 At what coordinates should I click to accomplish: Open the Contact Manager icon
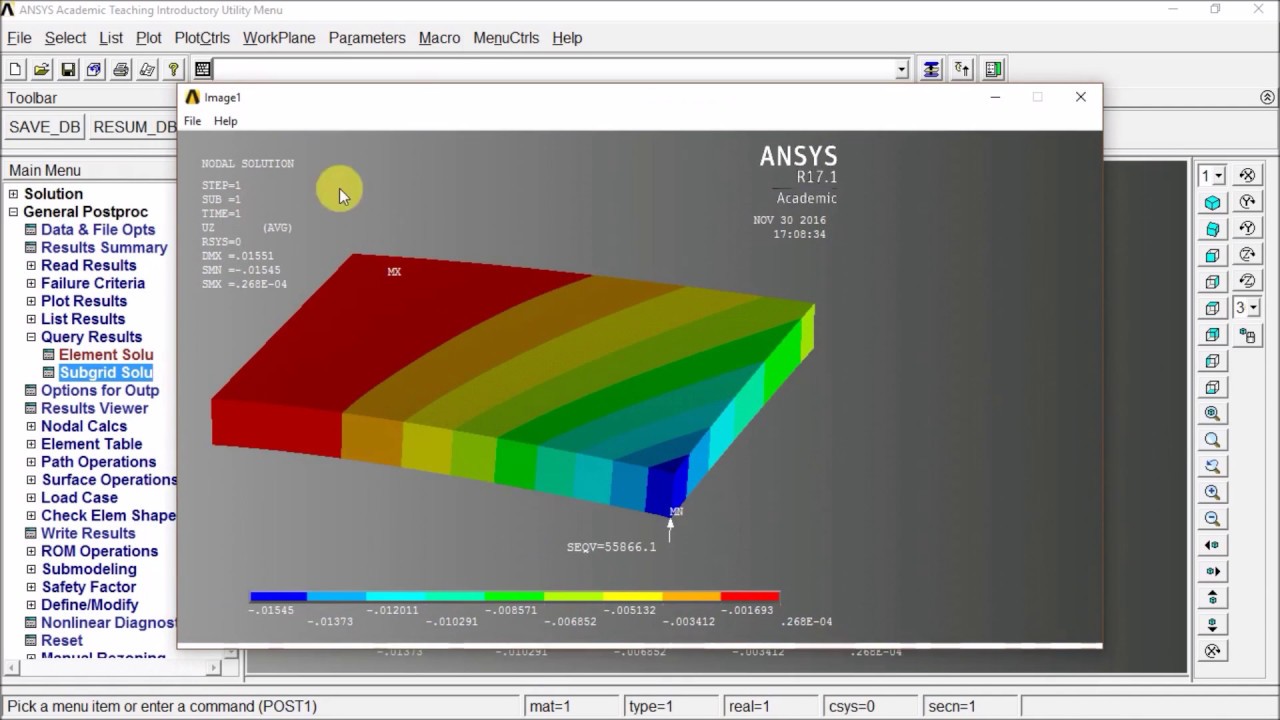point(993,69)
